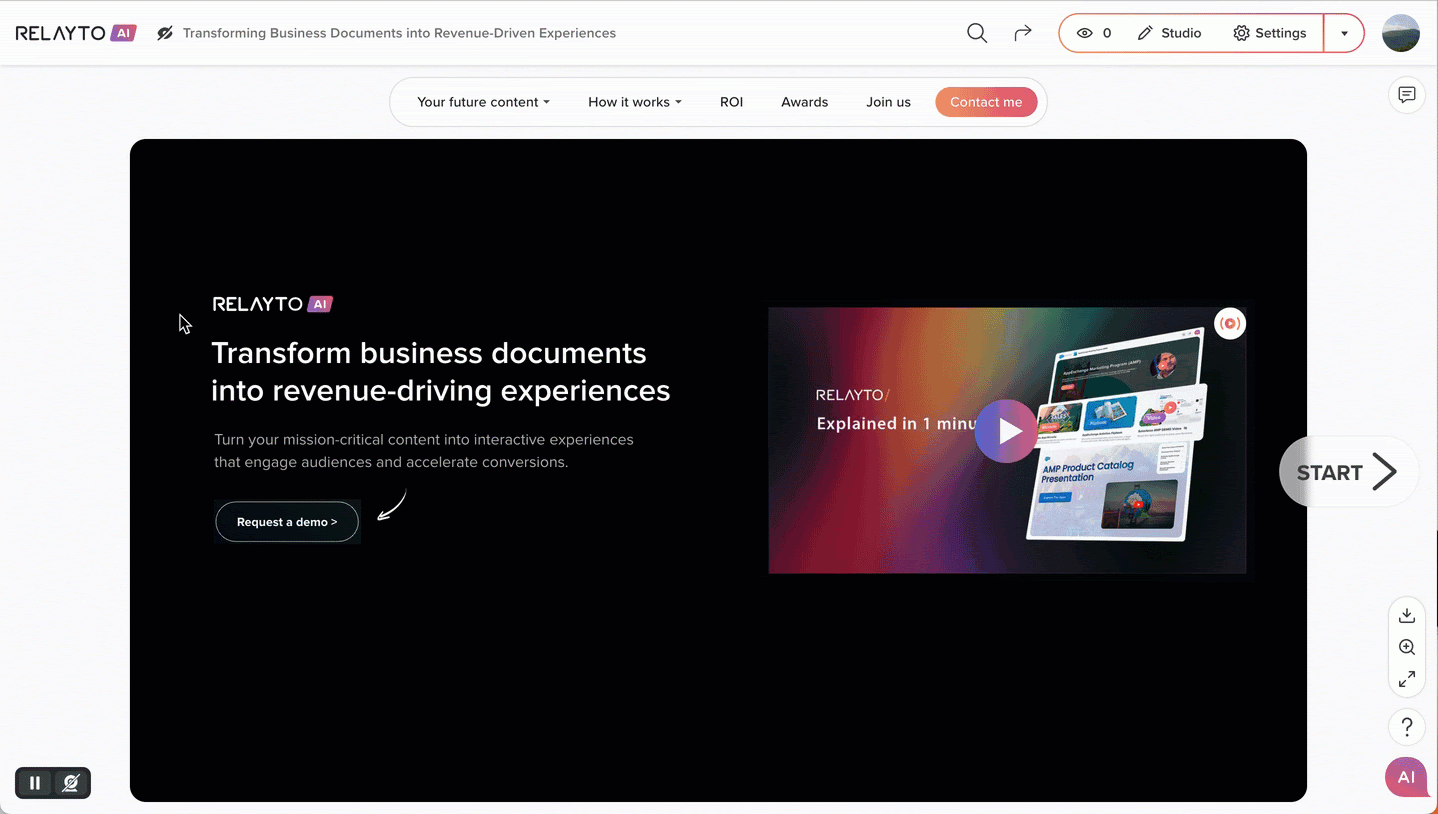The width and height of the screenshot is (1438, 814).
Task: Toggle the disabled webcam button
Action: tap(71, 783)
